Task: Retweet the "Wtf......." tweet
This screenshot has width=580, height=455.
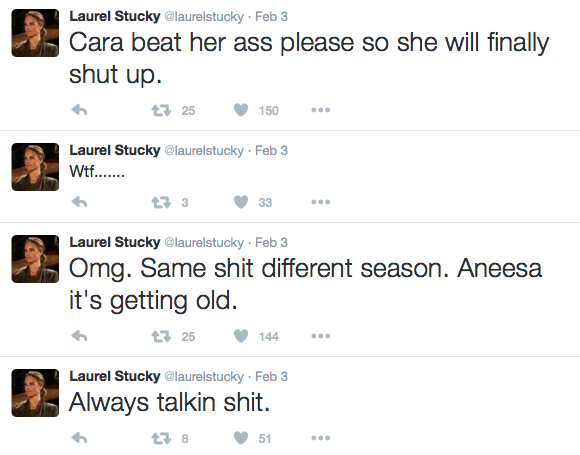Action: click(x=161, y=202)
